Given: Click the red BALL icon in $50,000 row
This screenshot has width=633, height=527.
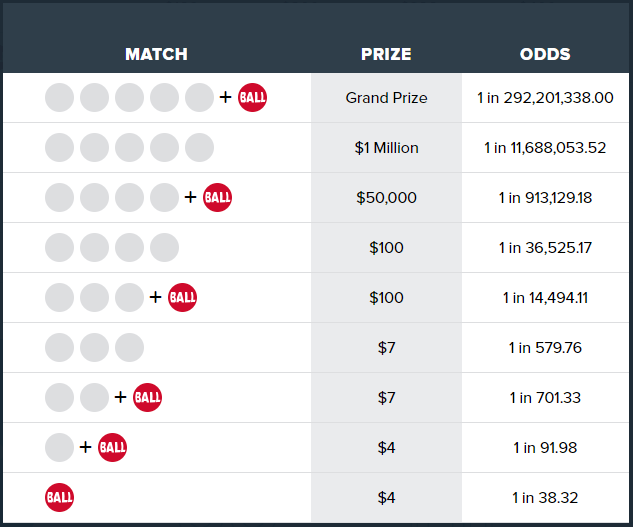Looking at the screenshot, I should [x=217, y=197].
